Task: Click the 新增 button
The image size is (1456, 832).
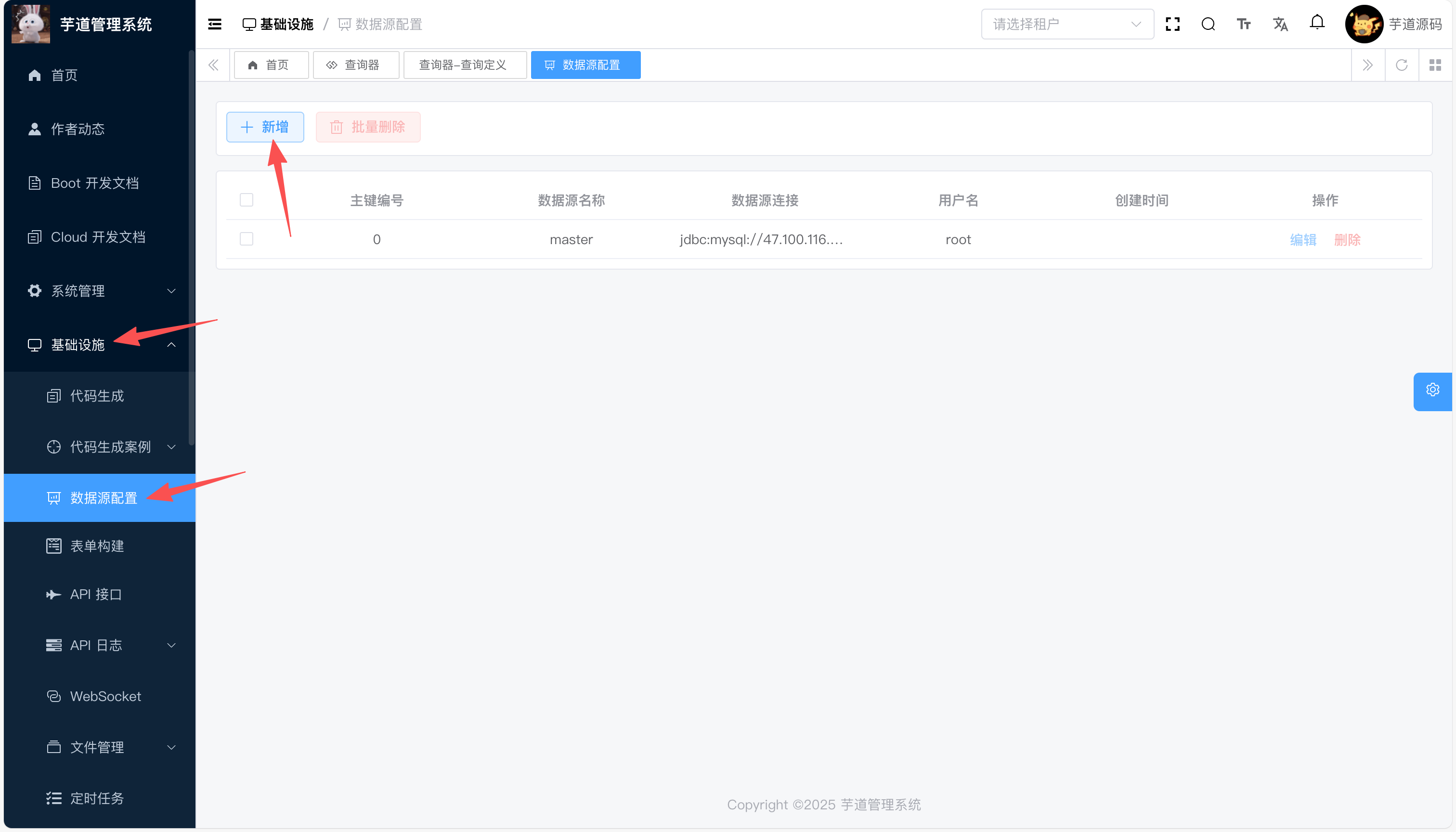Action: [x=265, y=127]
